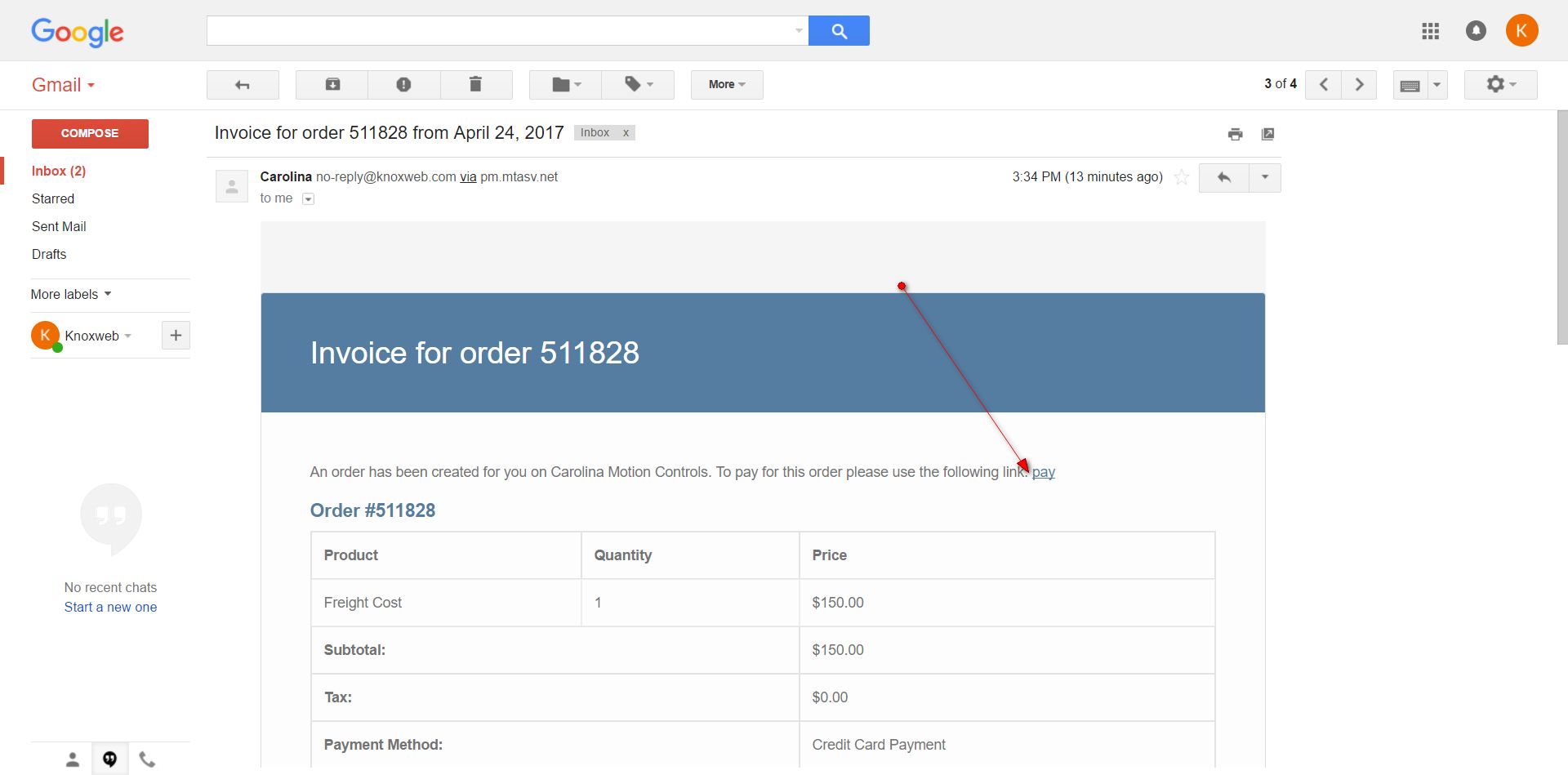This screenshot has height=775, width=1568.
Task: Open the More actions dropdown
Action: click(727, 85)
